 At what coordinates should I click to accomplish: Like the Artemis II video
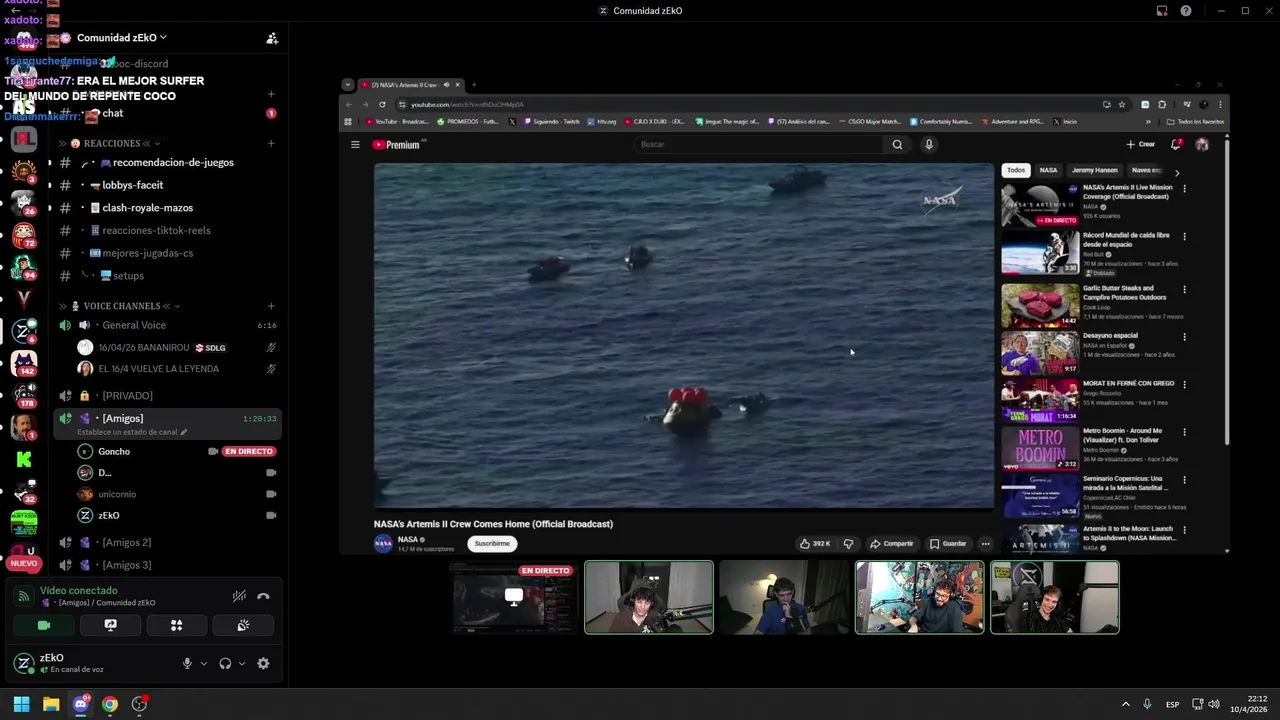815,544
